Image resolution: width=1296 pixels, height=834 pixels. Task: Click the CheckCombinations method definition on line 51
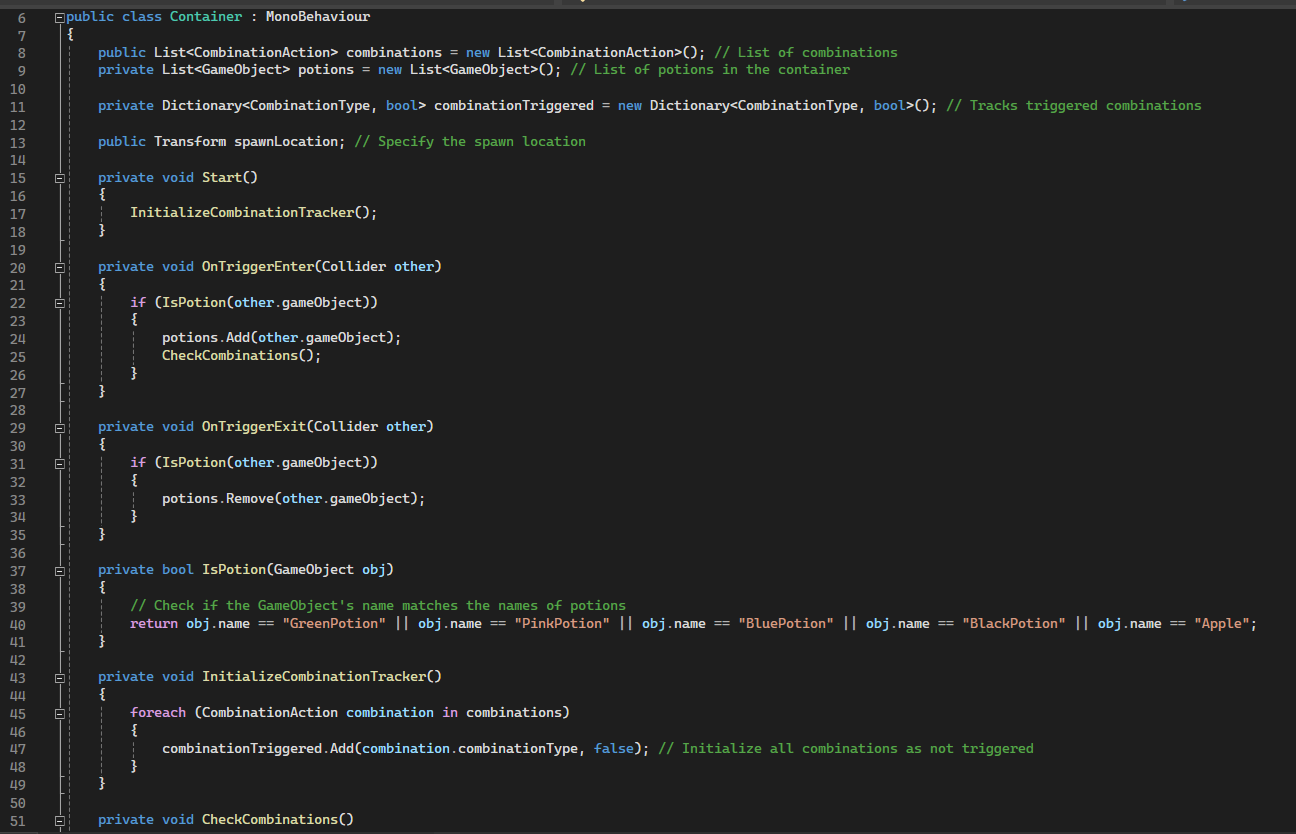pyautogui.click(x=270, y=820)
